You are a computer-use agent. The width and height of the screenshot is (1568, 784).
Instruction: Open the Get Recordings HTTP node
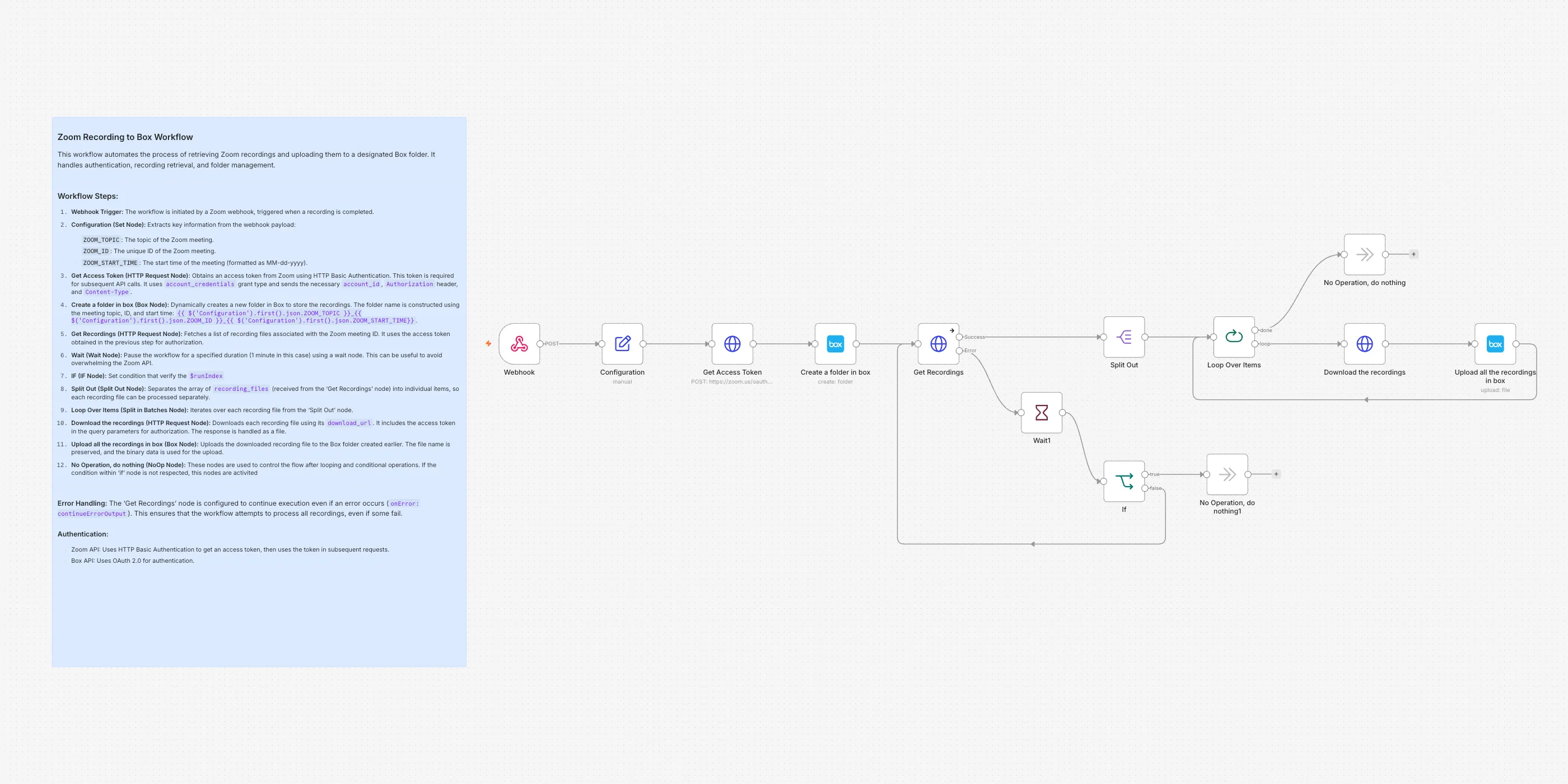pos(939,344)
